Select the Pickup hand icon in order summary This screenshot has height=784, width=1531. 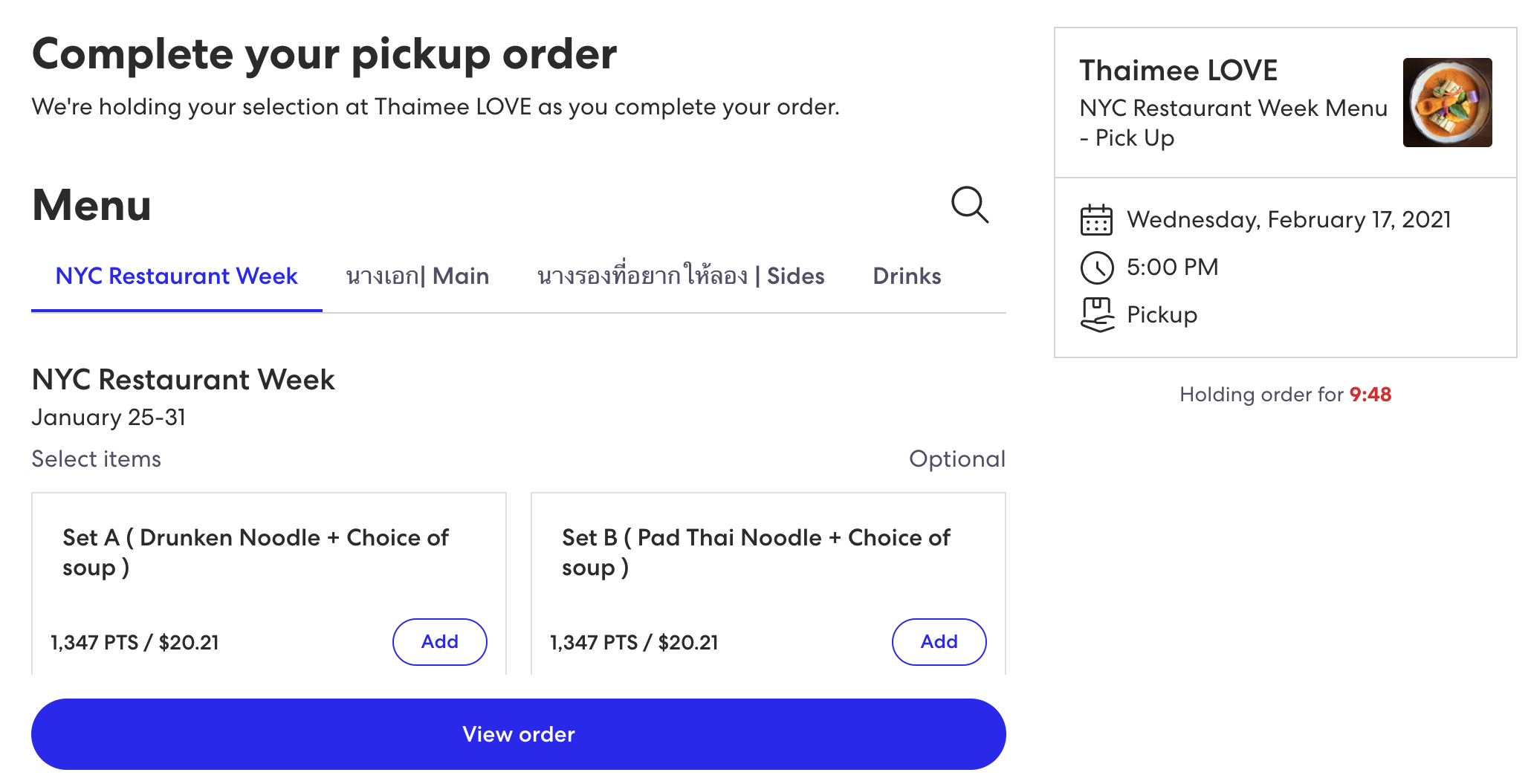pos(1095,314)
